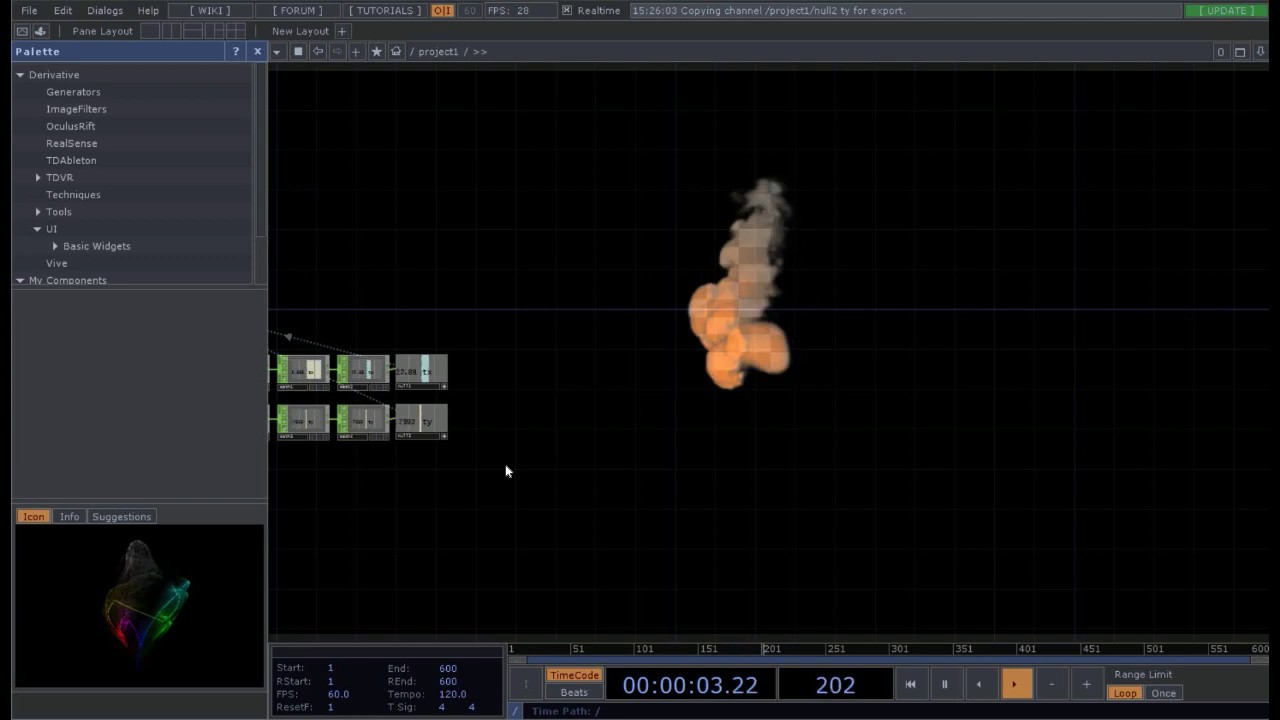Viewport: 1280px width, 720px height.
Task: Jump to the home network icon
Action: [396, 51]
